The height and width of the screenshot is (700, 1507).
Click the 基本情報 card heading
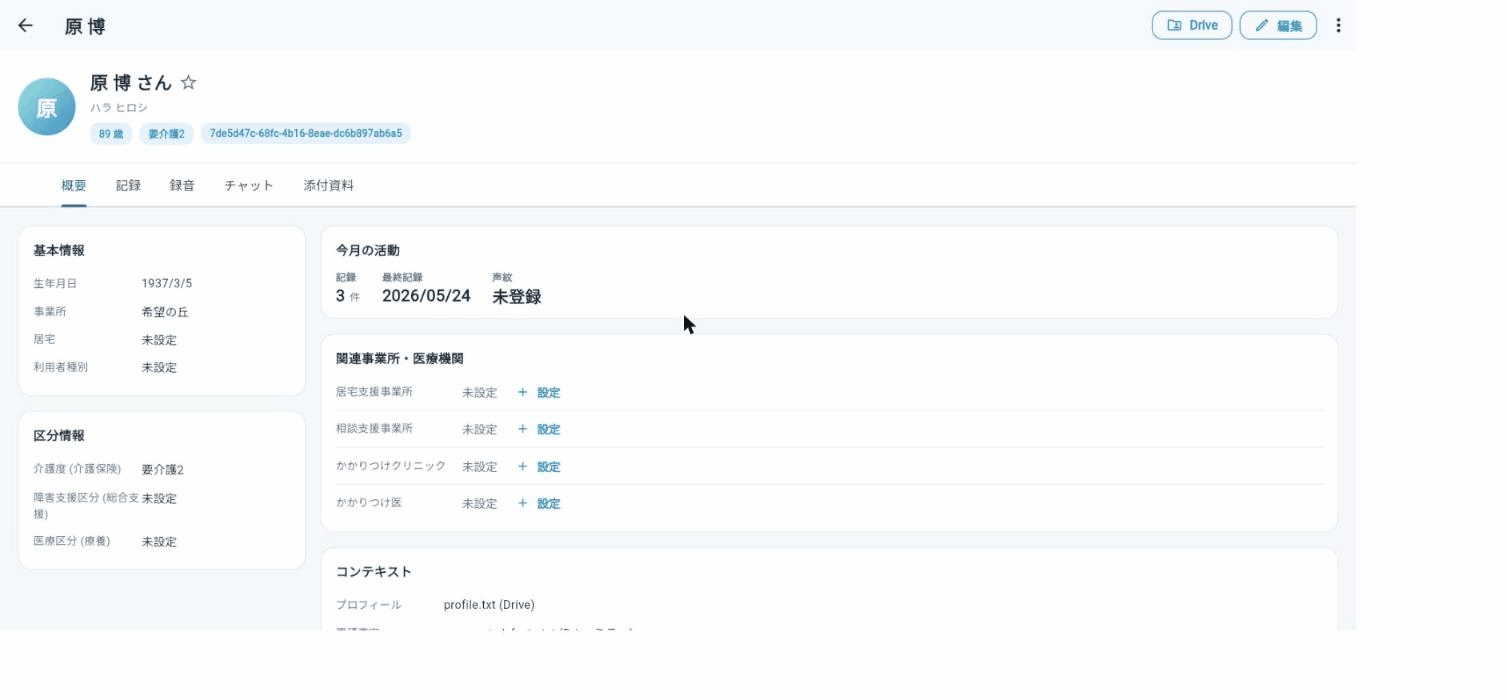pos(59,251)
